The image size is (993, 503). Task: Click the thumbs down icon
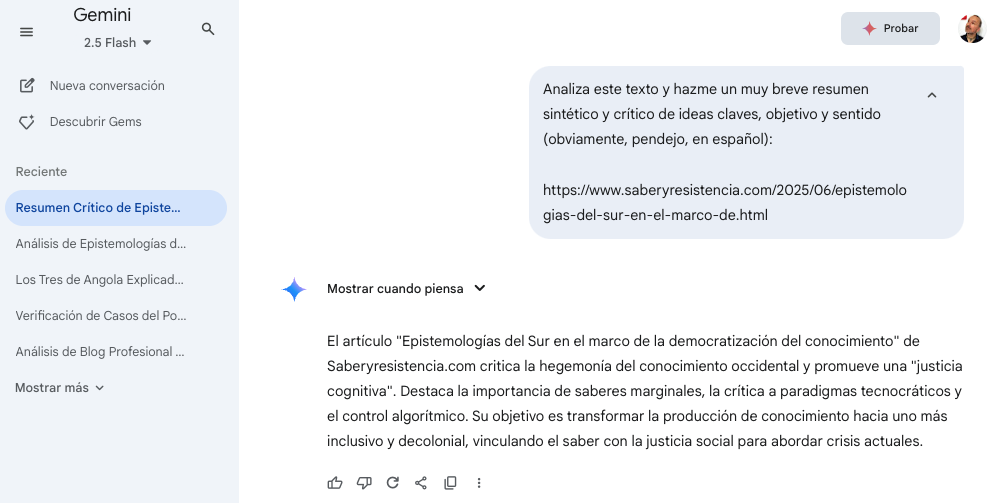pos(364,483)
